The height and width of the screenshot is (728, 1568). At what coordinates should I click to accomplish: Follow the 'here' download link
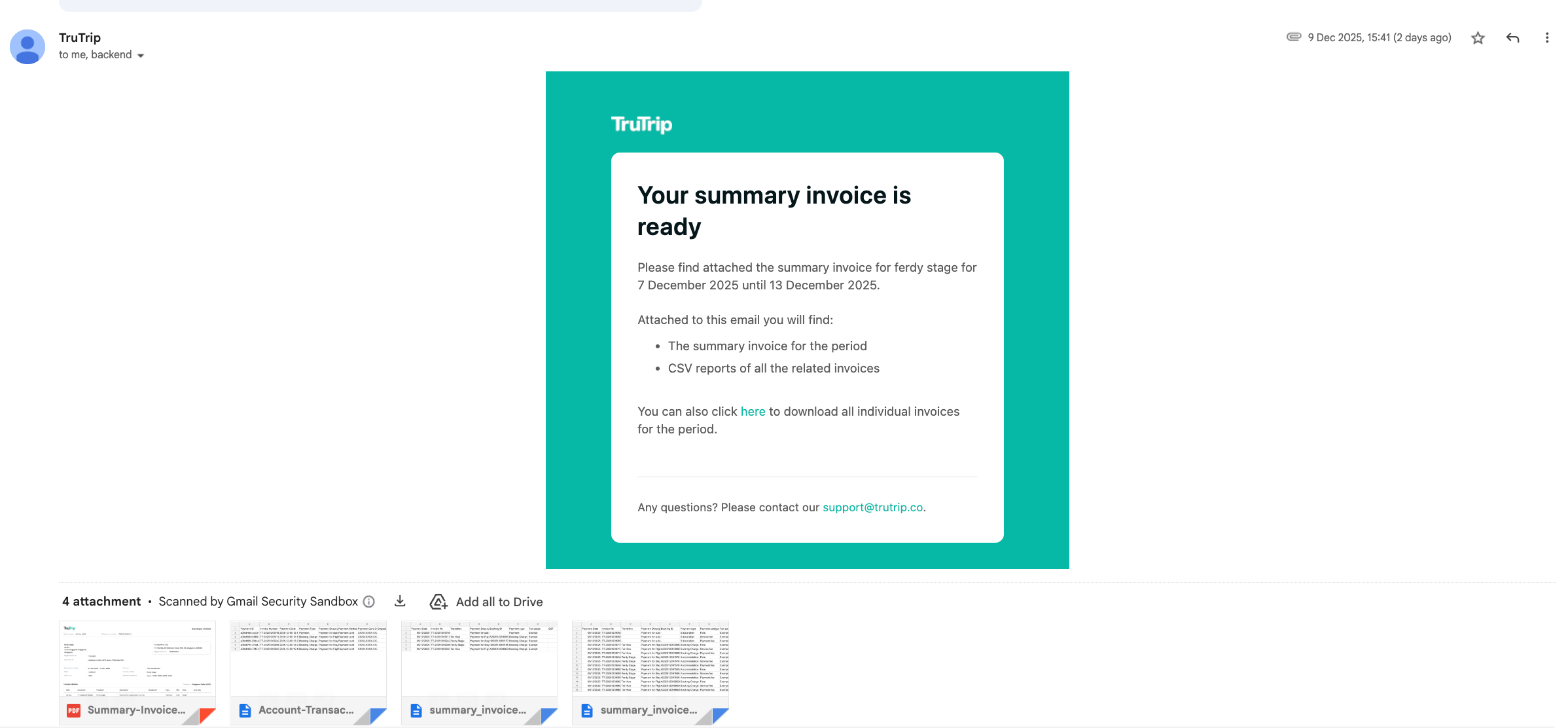[753, 412]
